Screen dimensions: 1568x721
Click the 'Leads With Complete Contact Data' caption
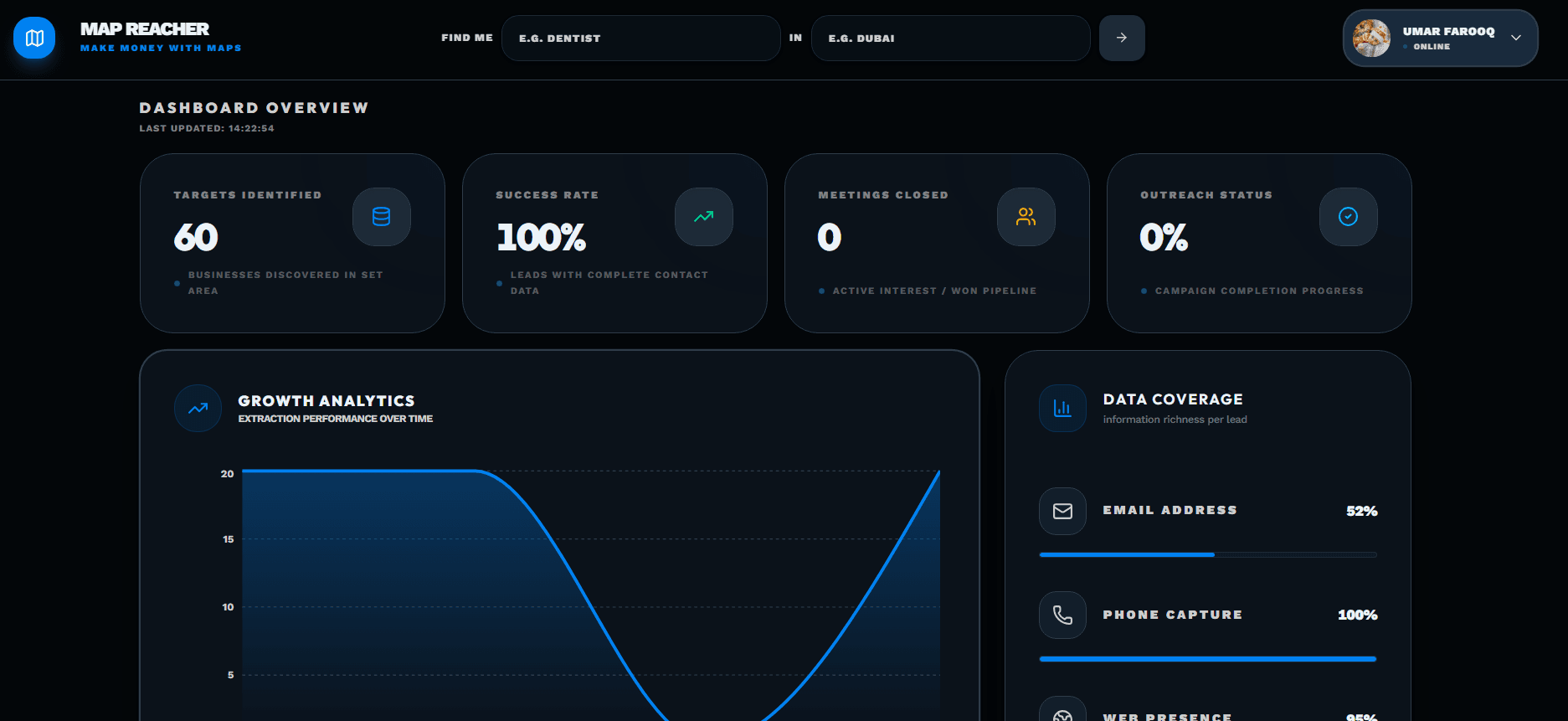(609, 283)
